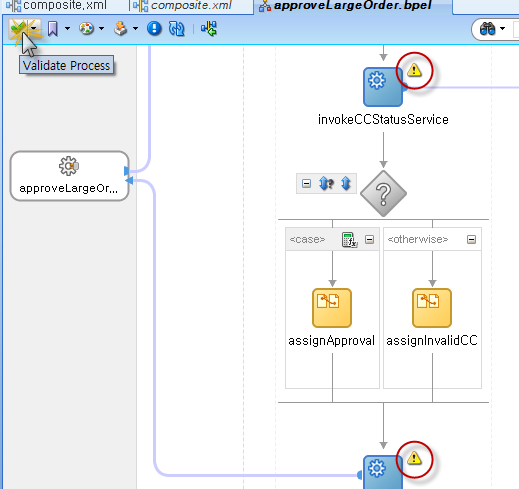Viewport: 519px width, 489px height.
Task: Select the approveLargeOr... partner link box
Action: pyautogui.click(x=69, y=176)
